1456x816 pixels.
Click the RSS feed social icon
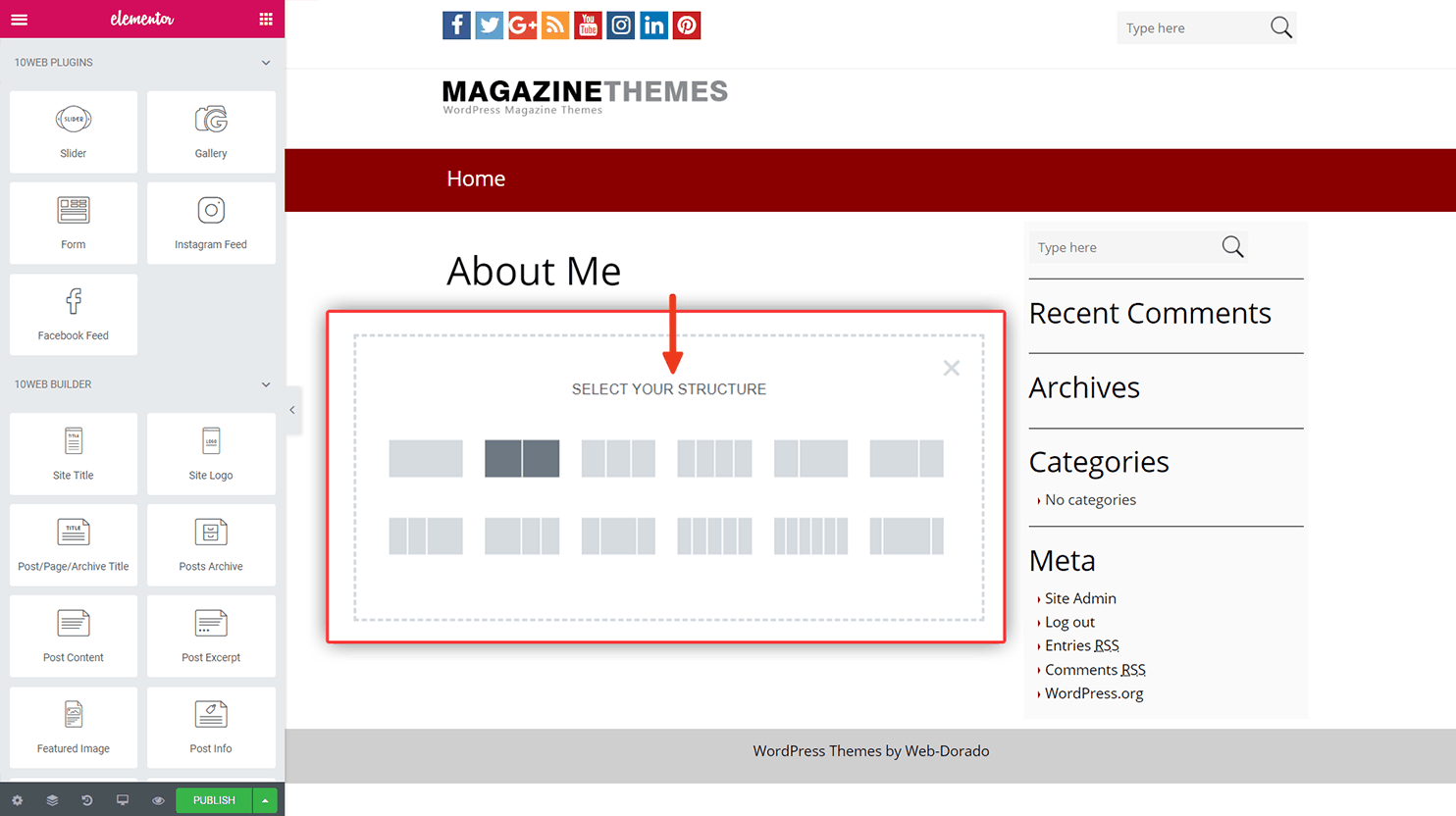(555, 25)
